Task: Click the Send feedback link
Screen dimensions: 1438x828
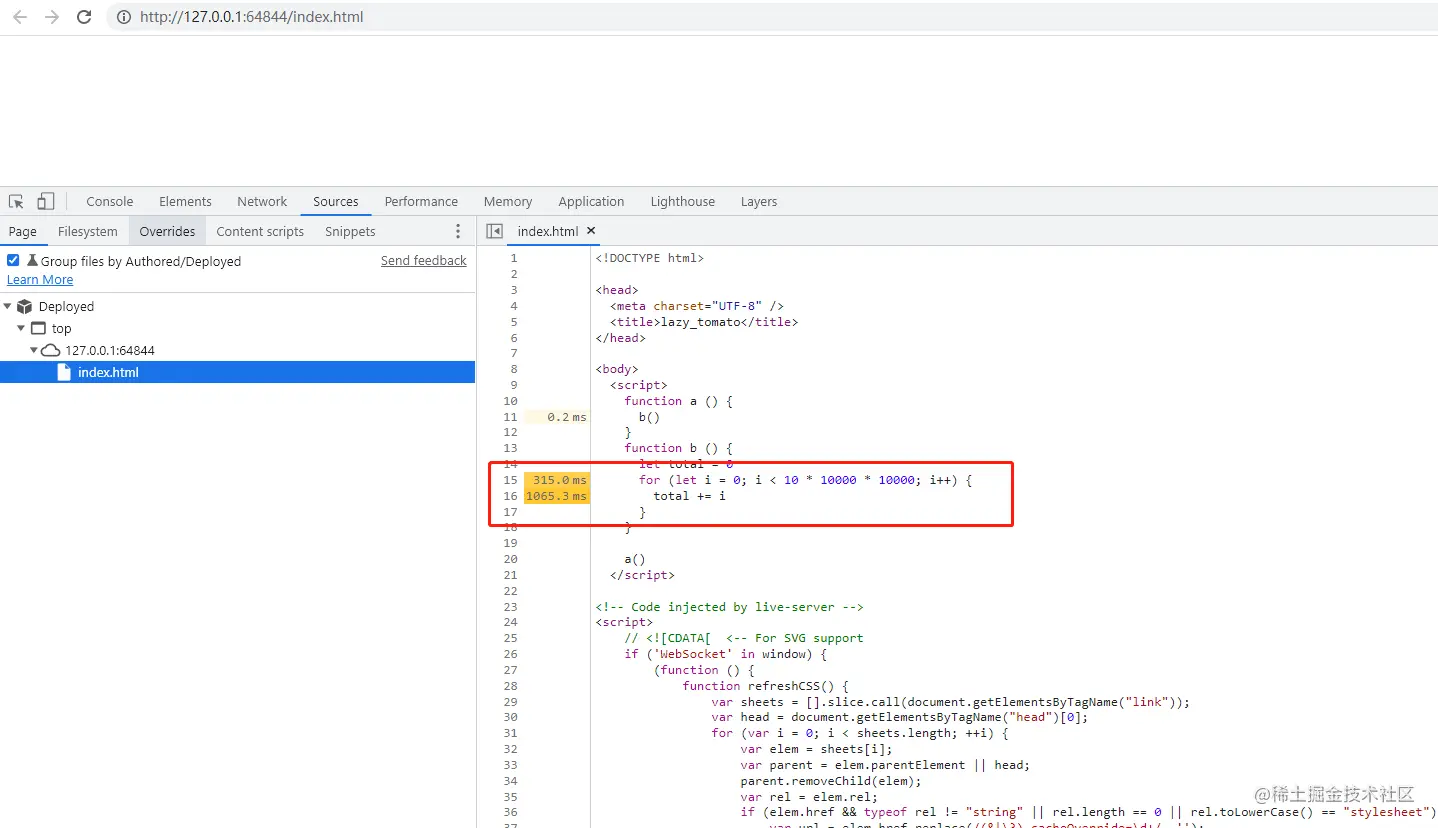Action: tap(424, 260)
